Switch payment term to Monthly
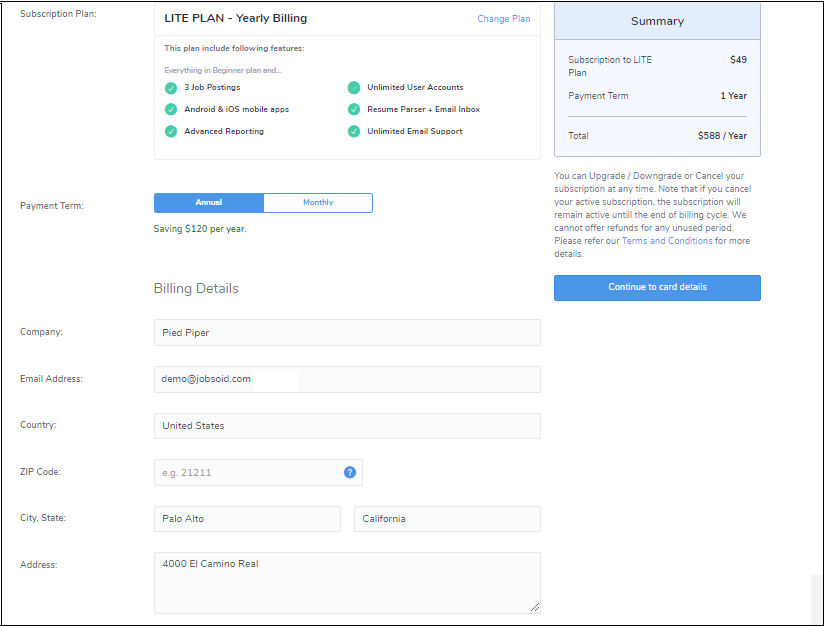The height and width of the screenshot is (626, 824). tap(318, 203)
